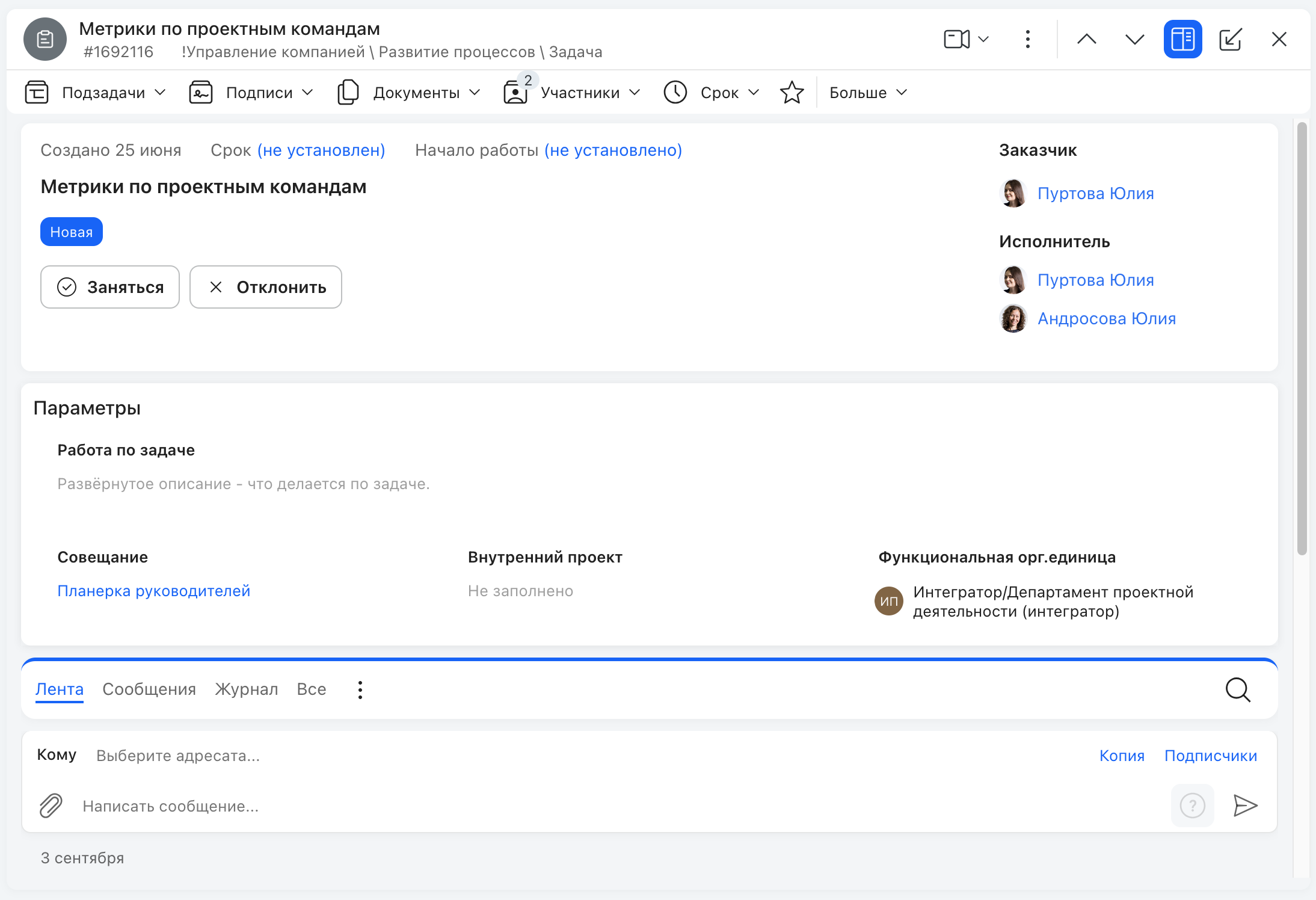The height and width of the screenshot is (900, 1316).
Task: Click the Подзадачи subtasks icon
Action: coord(37,93)
